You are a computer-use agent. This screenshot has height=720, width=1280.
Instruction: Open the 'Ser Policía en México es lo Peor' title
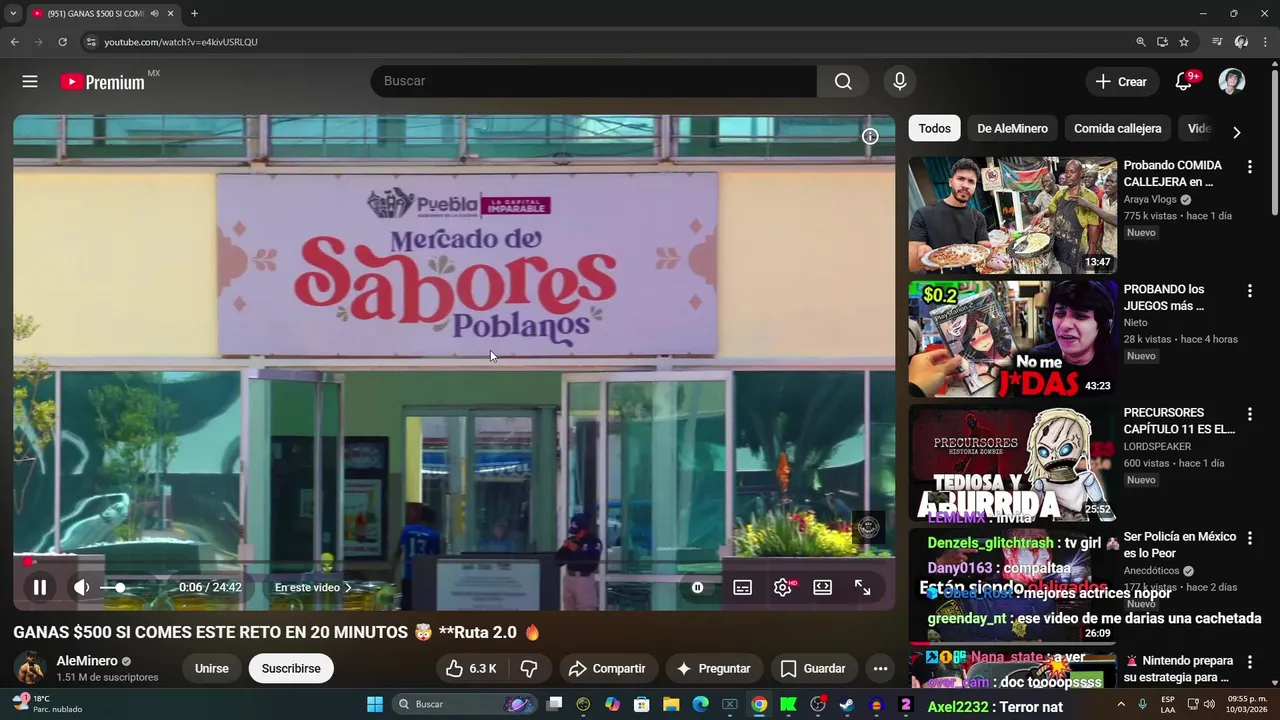[x=1180, y=545]
